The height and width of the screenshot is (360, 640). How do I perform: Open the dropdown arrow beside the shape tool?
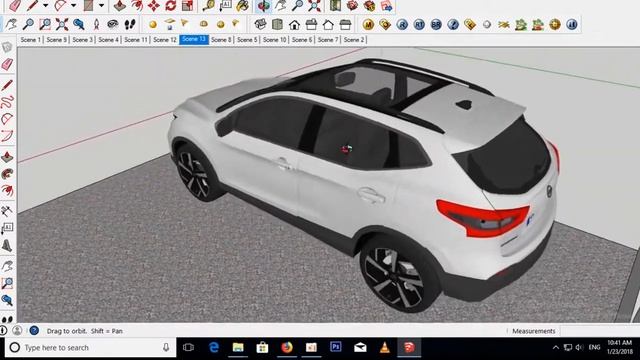101,6
